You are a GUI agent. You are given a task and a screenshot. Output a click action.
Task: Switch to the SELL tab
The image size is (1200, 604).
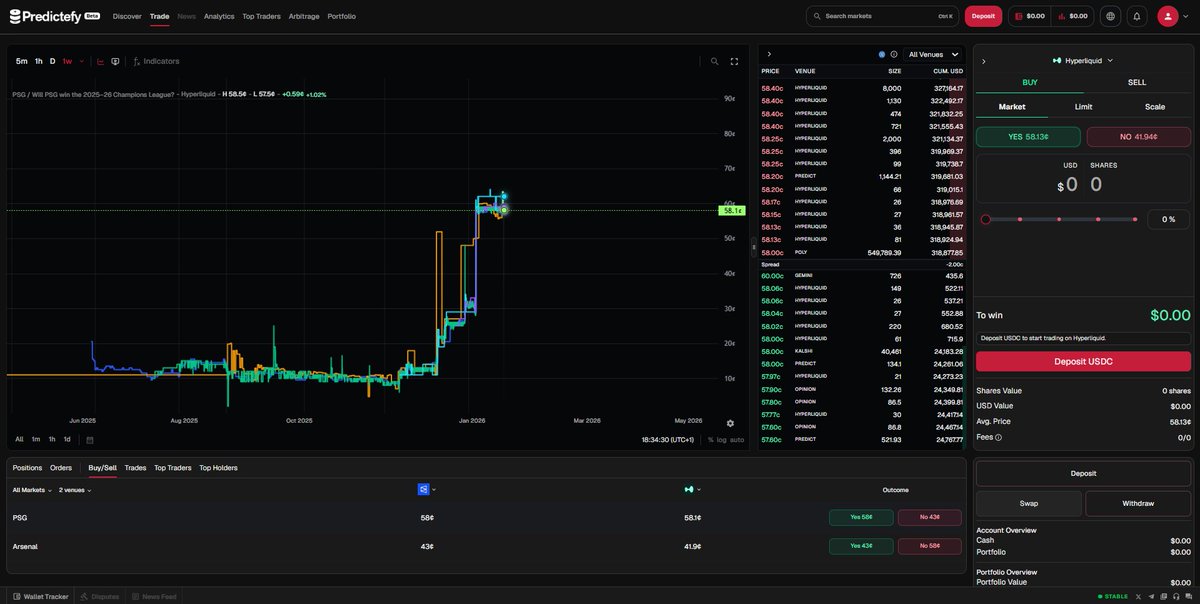point(1137,82)
